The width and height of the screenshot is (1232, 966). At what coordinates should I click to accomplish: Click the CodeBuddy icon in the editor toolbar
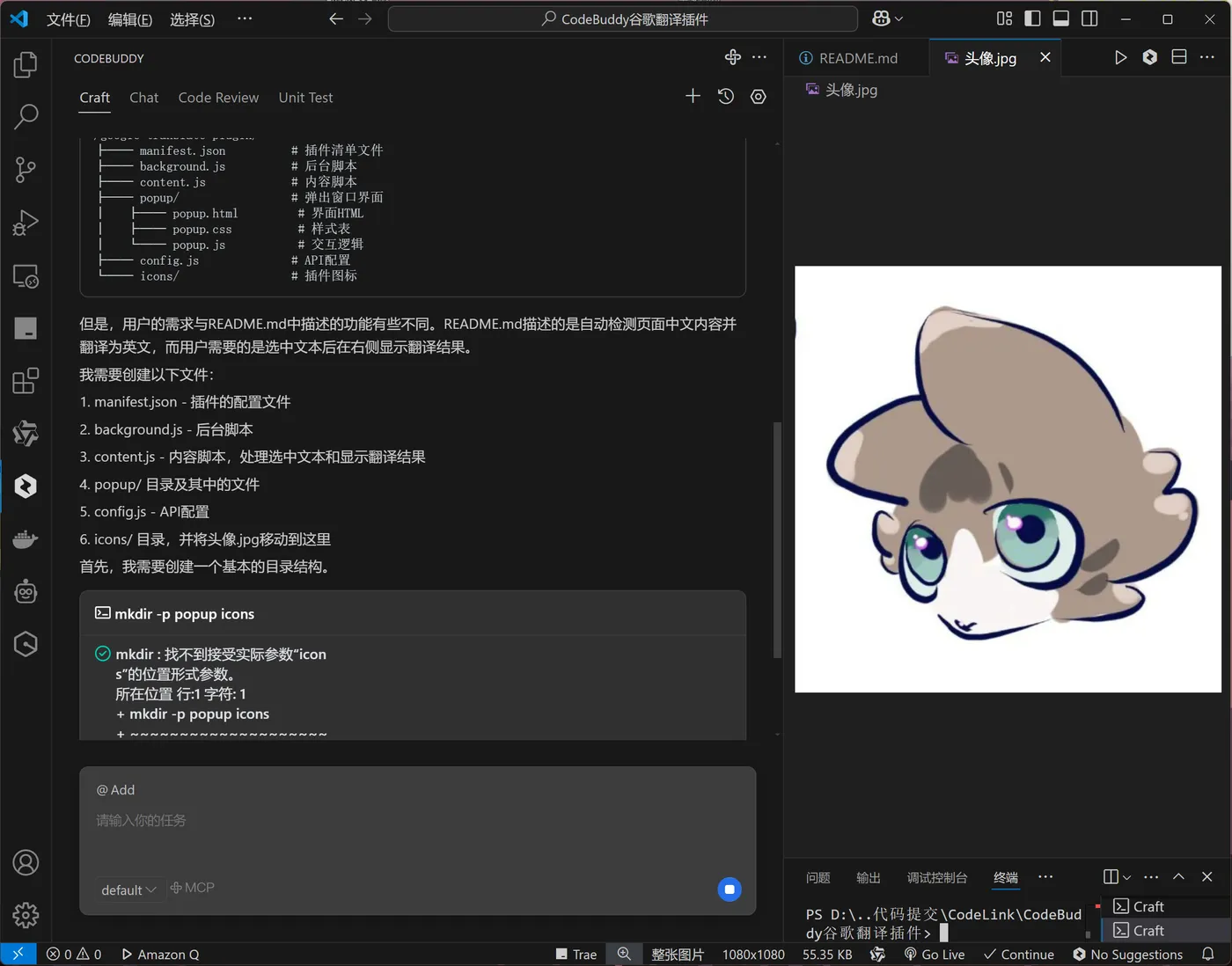click(1150, 57)
